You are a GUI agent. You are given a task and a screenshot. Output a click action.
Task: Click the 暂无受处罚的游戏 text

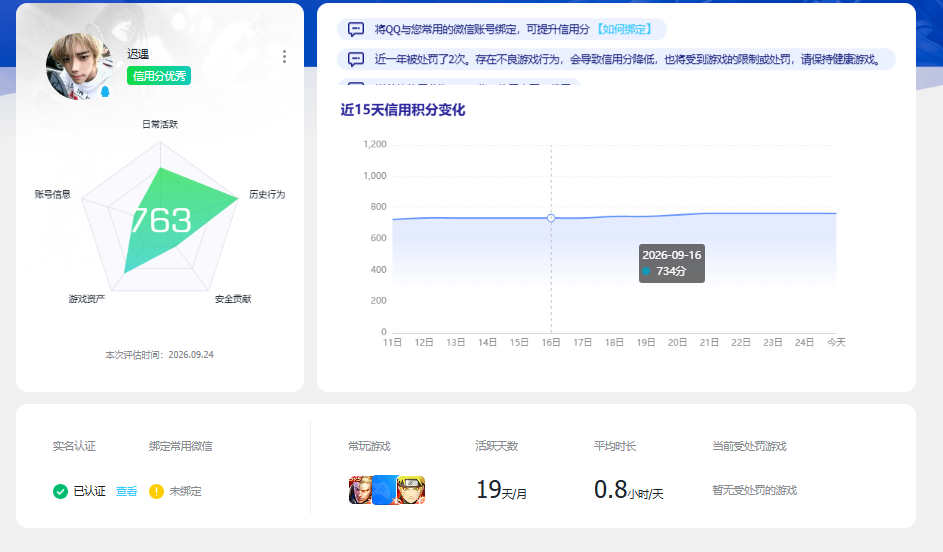[755, 491]
